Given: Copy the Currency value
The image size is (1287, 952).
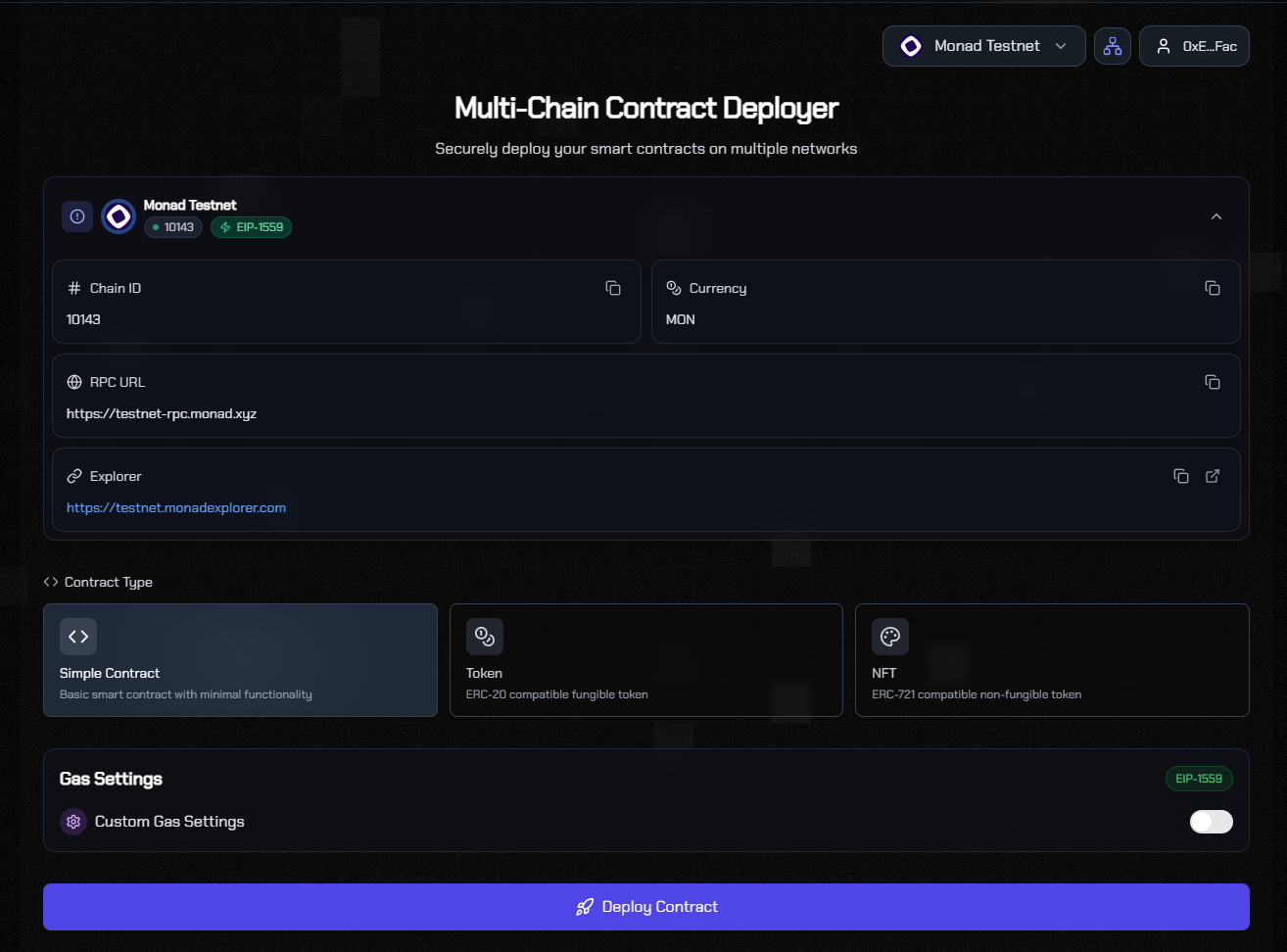Looking at the screenshot, I should point(1213,288).
